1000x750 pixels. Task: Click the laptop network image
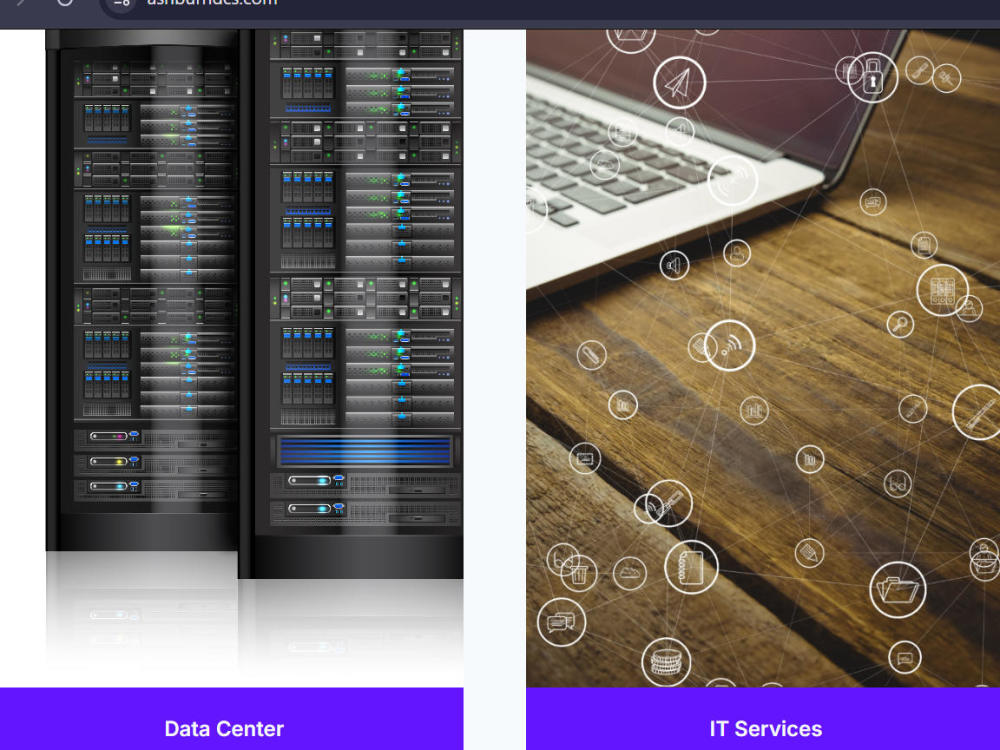tap(763, 358)
